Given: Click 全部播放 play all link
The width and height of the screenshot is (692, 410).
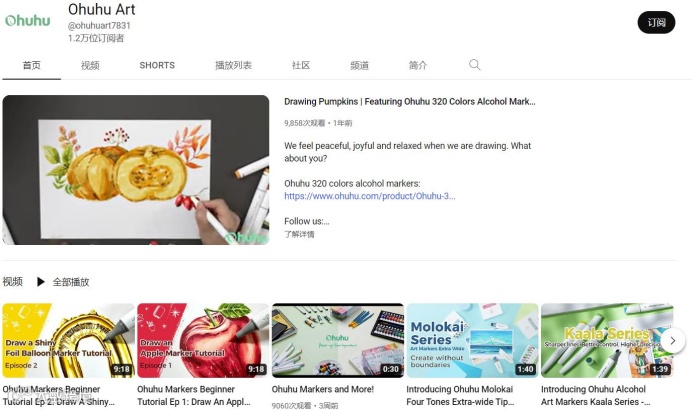Looking at the screenshot, I should 71,282.
